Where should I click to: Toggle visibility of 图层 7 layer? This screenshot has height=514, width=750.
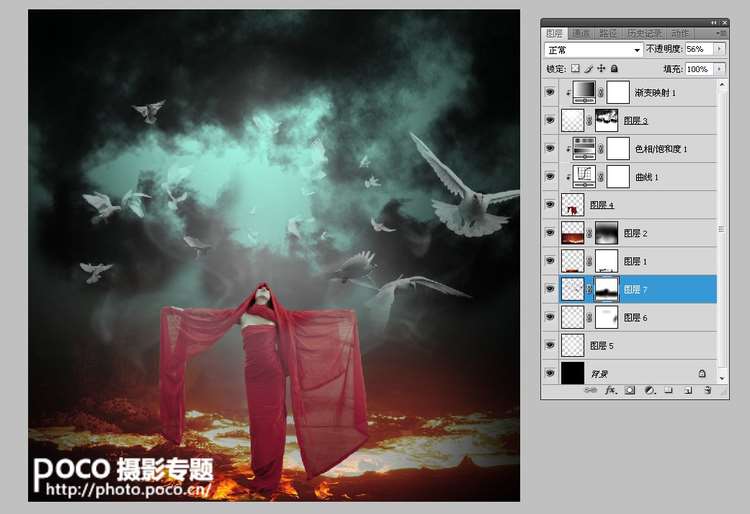pyautogui.click(x=550, y=289)
